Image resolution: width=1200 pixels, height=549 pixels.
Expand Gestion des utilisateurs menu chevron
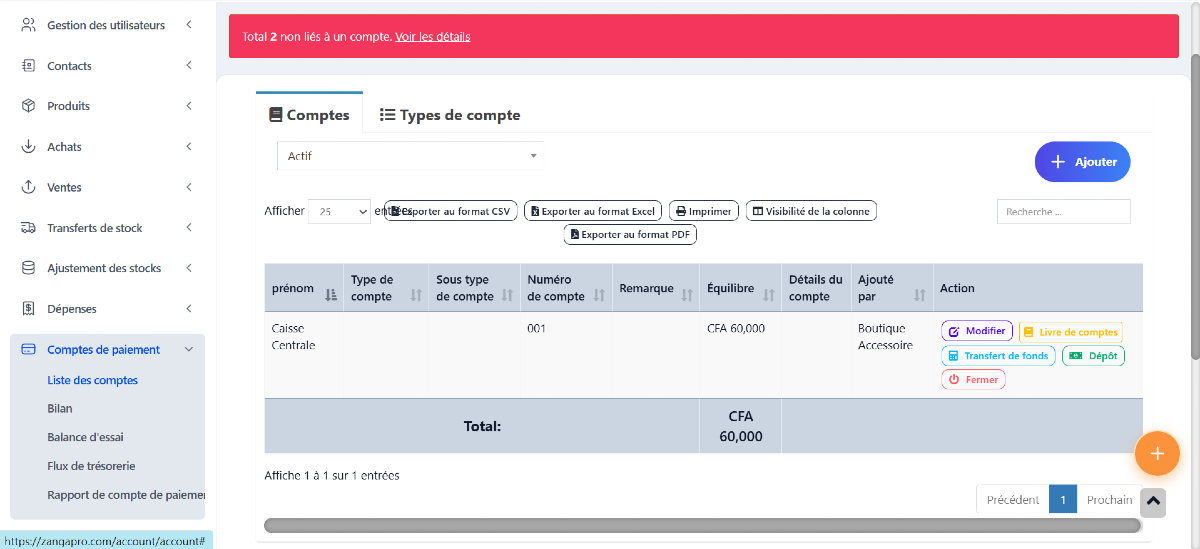point(189,25)
